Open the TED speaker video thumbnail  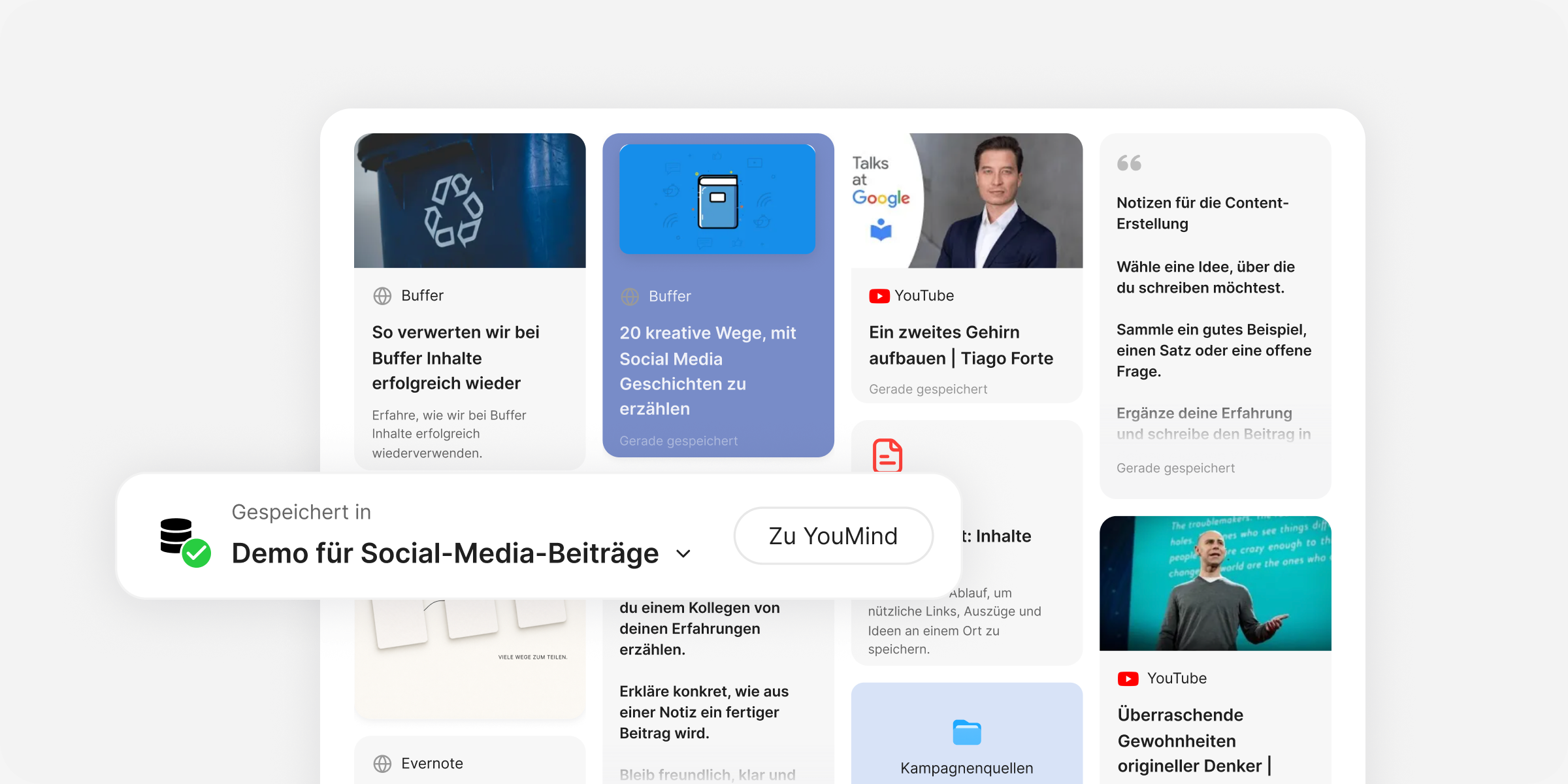(x=1215, y=583)
